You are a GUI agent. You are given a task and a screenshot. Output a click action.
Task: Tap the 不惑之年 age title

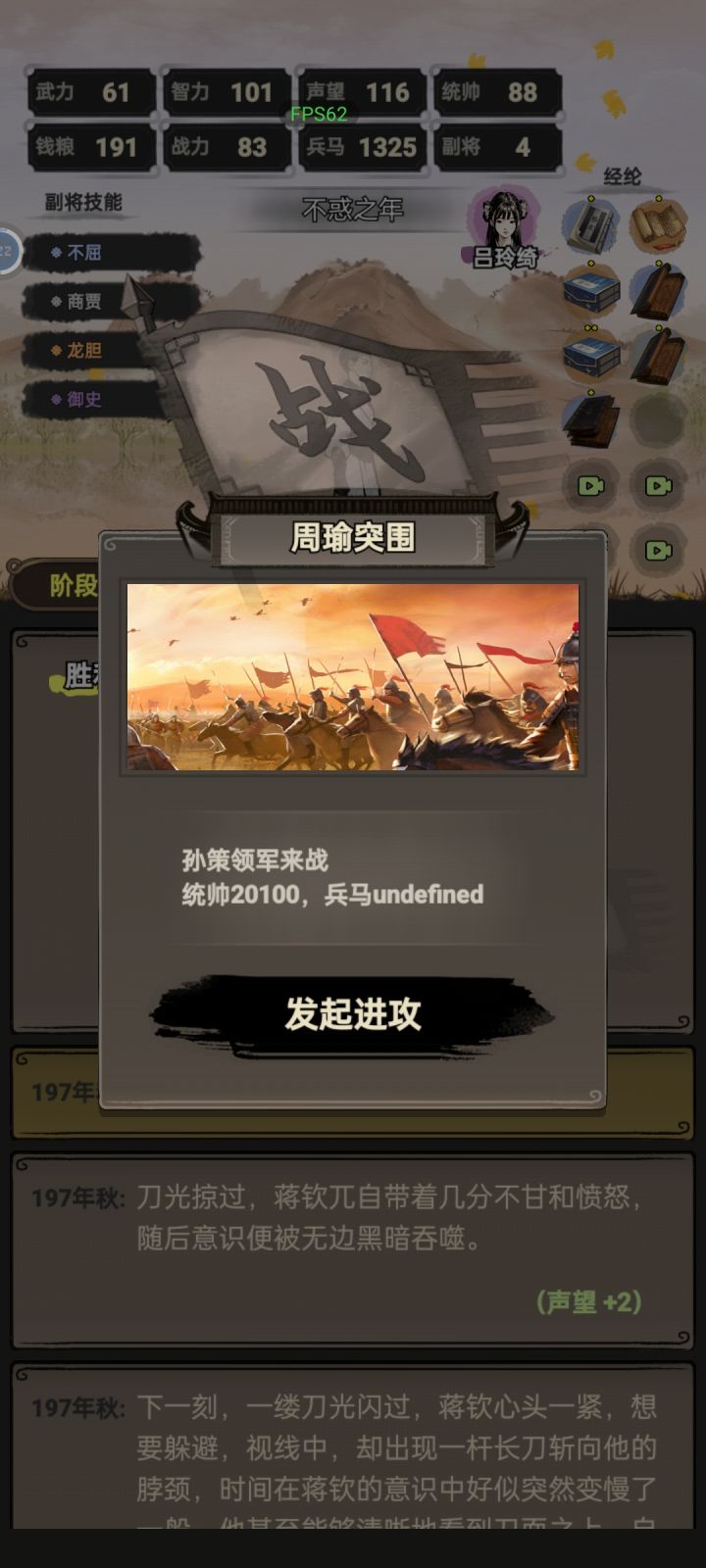point(352,209)
